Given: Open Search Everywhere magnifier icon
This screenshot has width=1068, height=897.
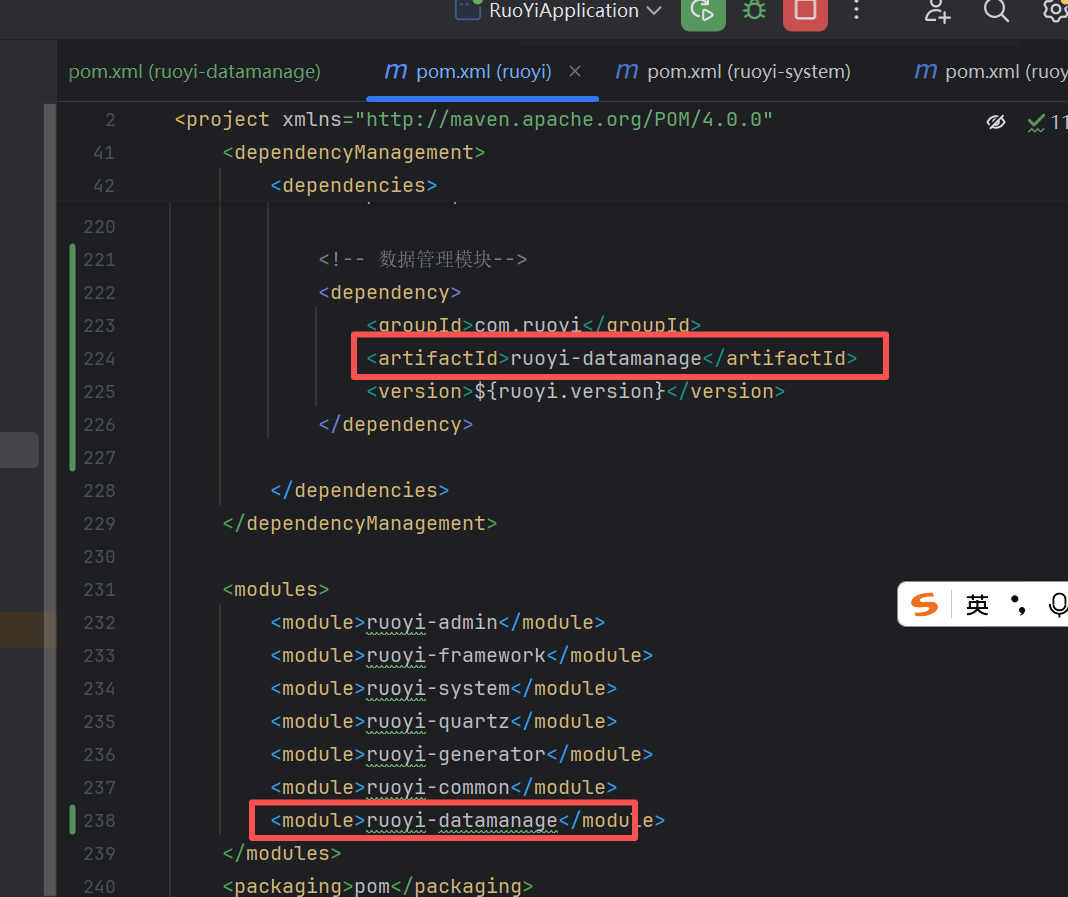Looking at the screenshot, I should [996, 11].
